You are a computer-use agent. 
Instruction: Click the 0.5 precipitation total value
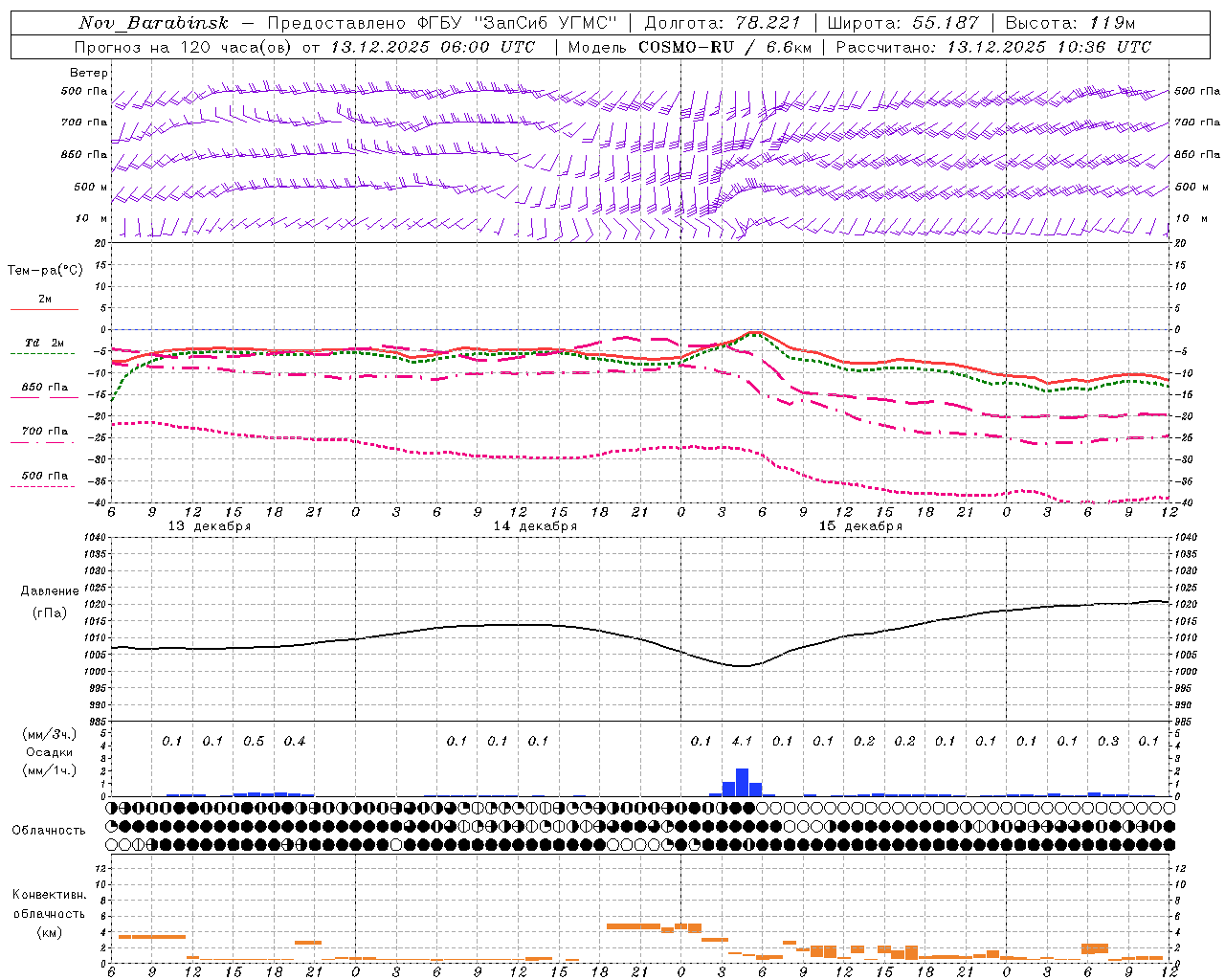(254, 741)
